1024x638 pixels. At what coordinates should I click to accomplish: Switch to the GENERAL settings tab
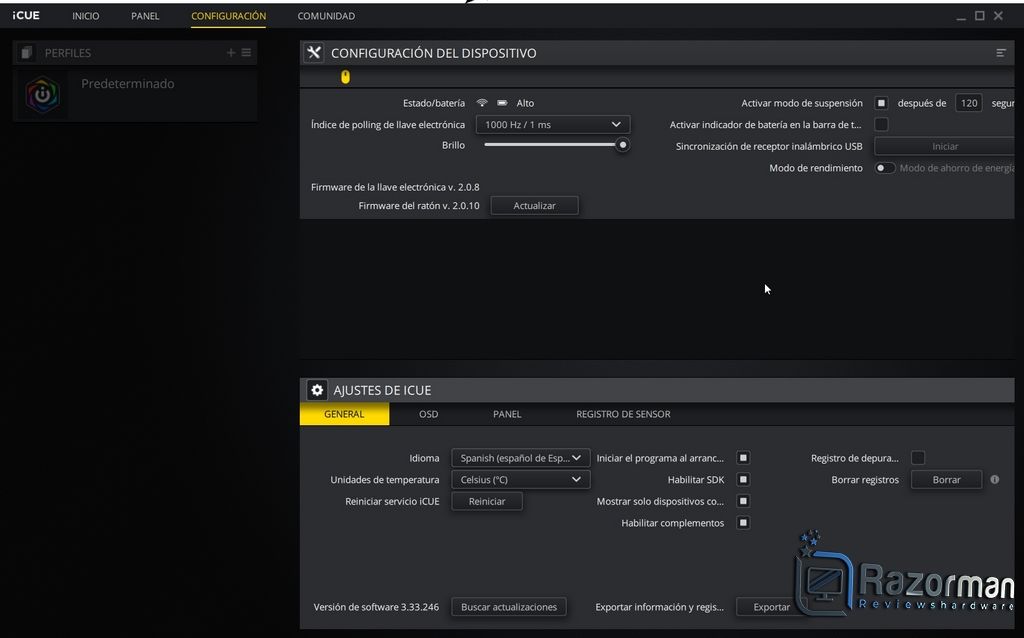pos(344,414)
